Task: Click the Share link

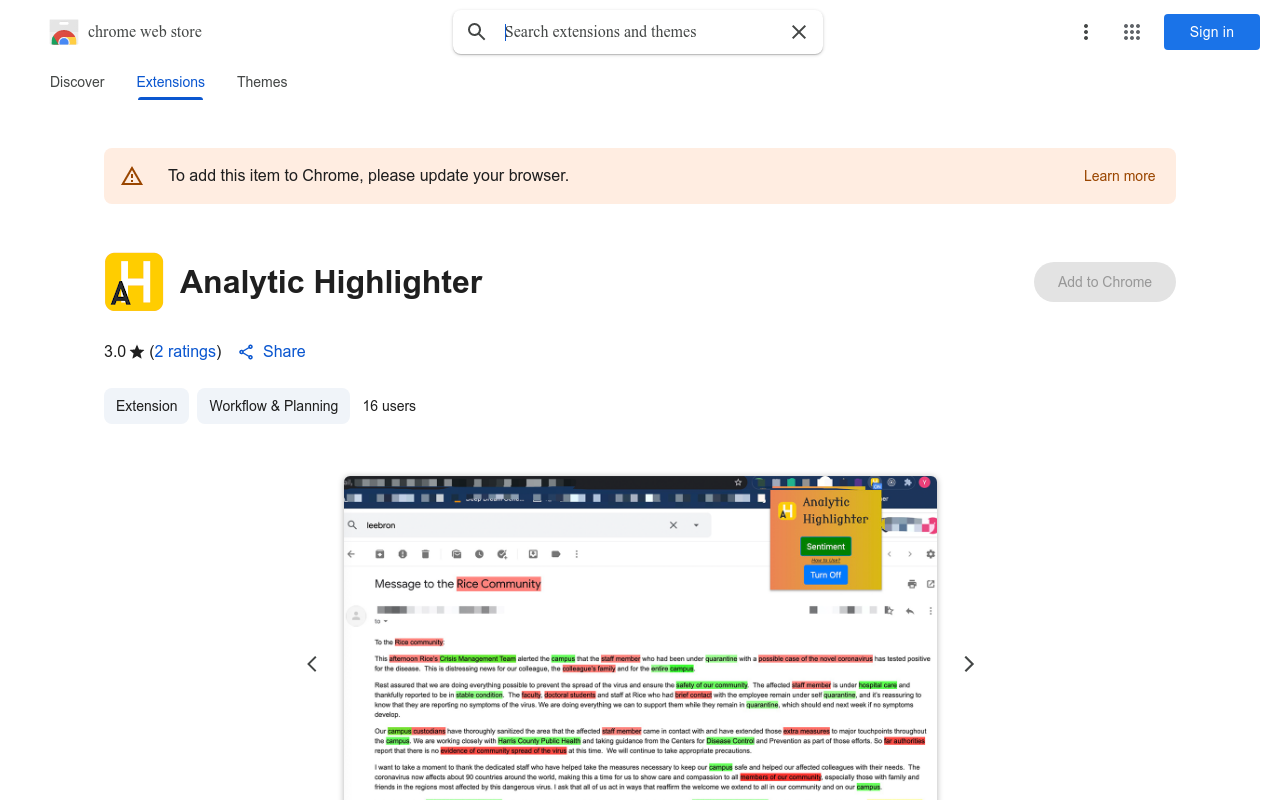Action: click(x=272, y=351)
